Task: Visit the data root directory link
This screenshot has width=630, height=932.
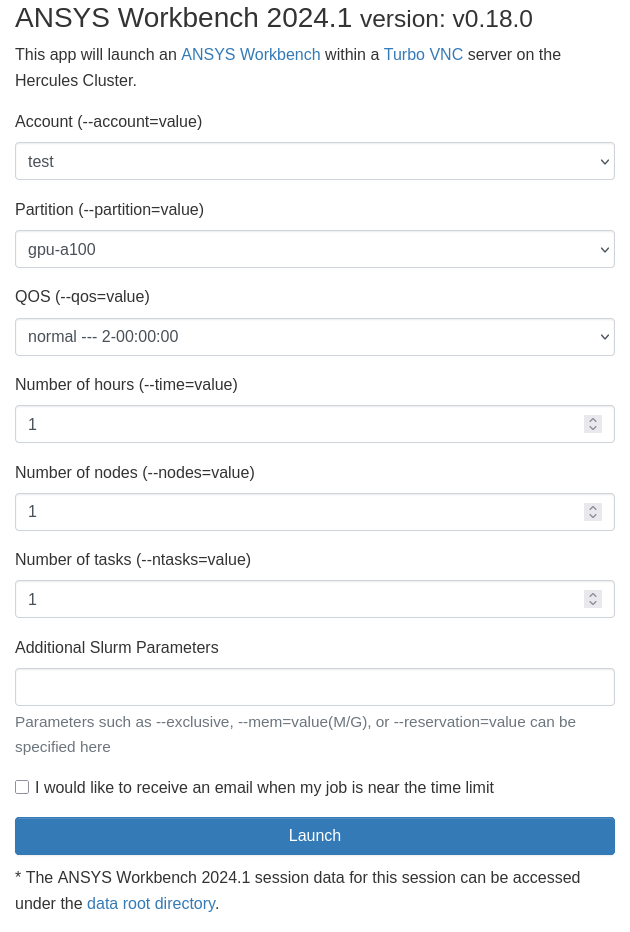Action: pyautogui.click(x=151, y=903)
